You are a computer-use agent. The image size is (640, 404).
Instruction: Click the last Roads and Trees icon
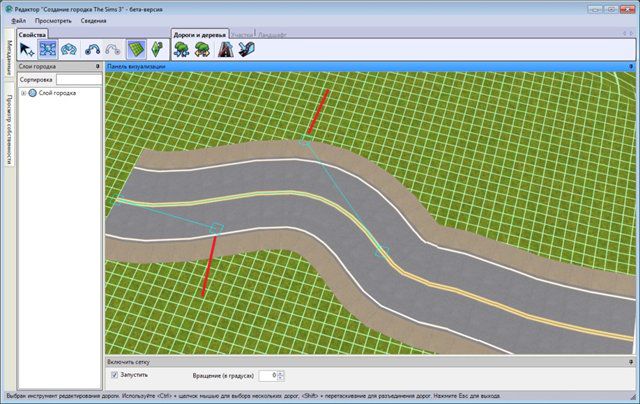pos(248,49)
